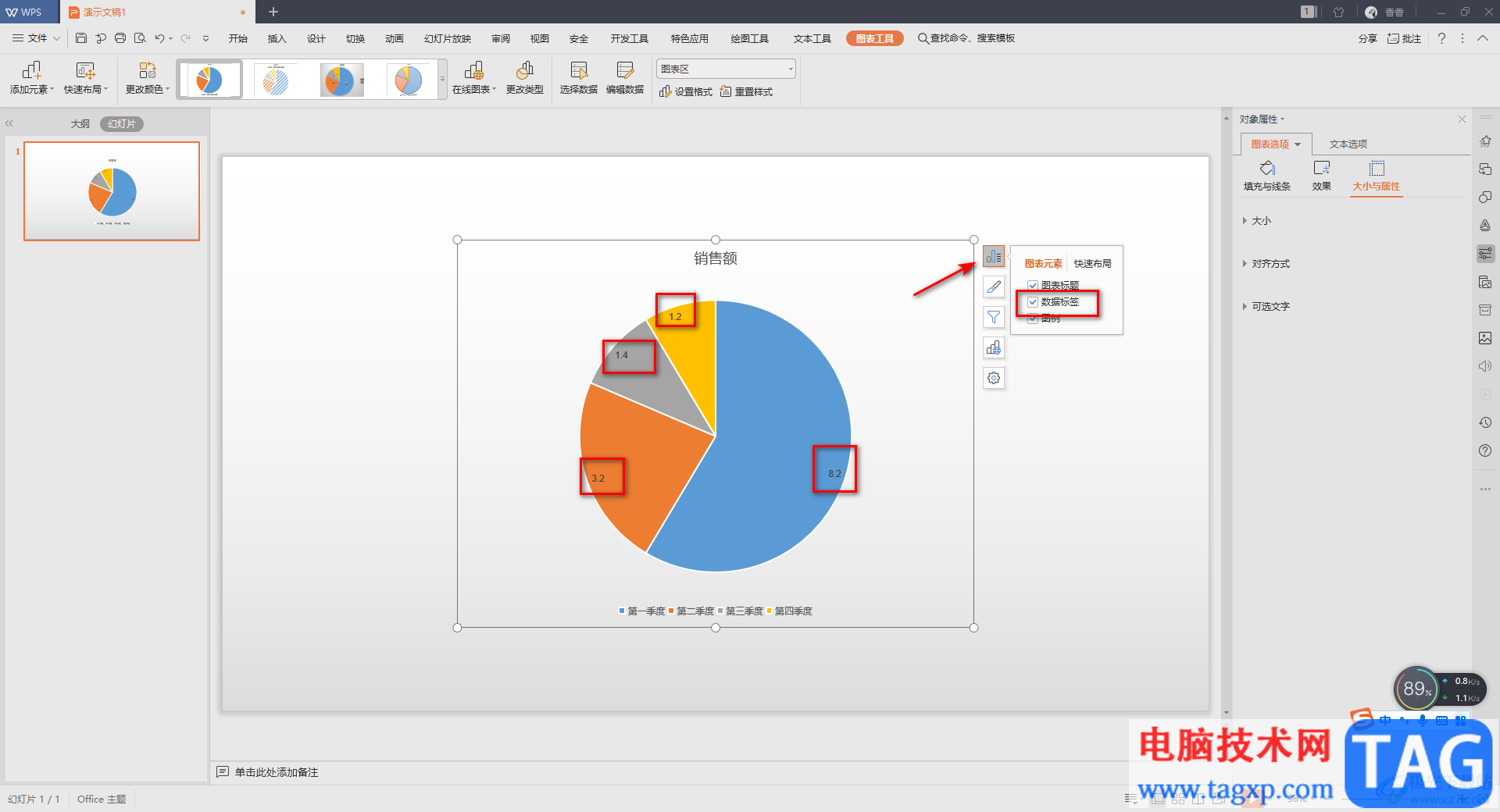Click the shapes sidebar icon
Viewport: 1500px width, 812px height.
pos(1485,198)
